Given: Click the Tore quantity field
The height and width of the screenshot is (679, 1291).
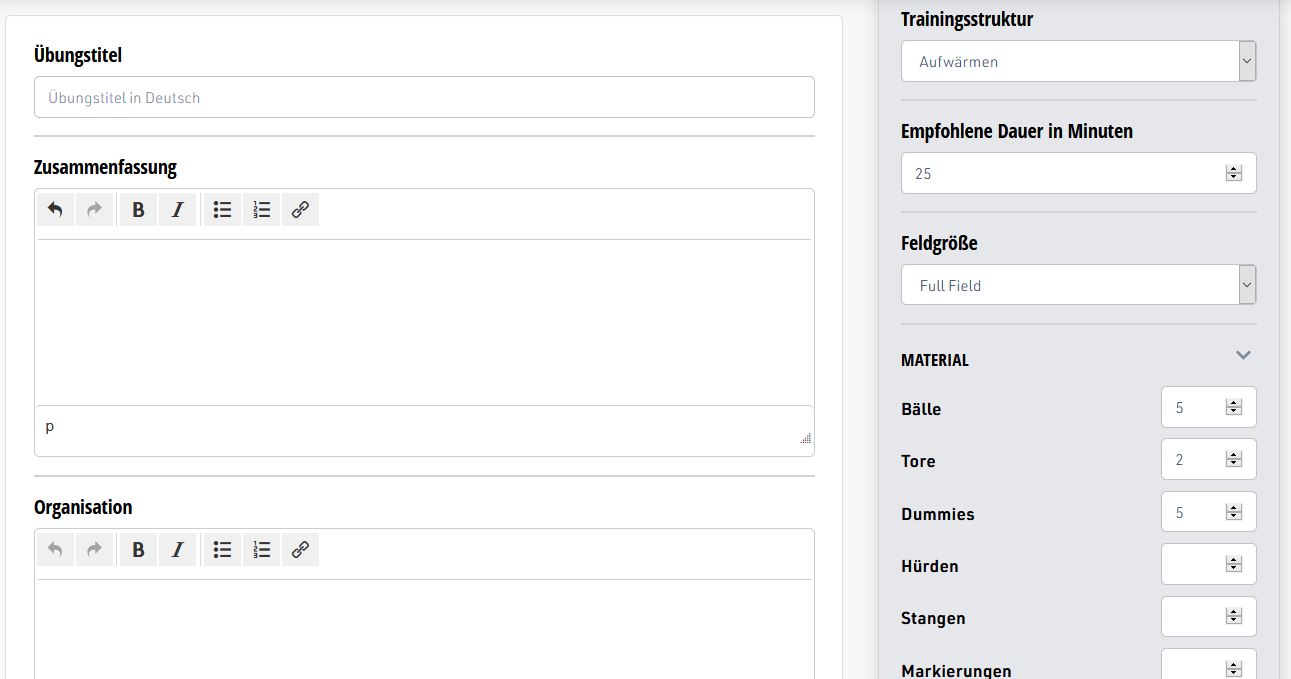Looking at the screenshot, I should tap(1208, 459).
